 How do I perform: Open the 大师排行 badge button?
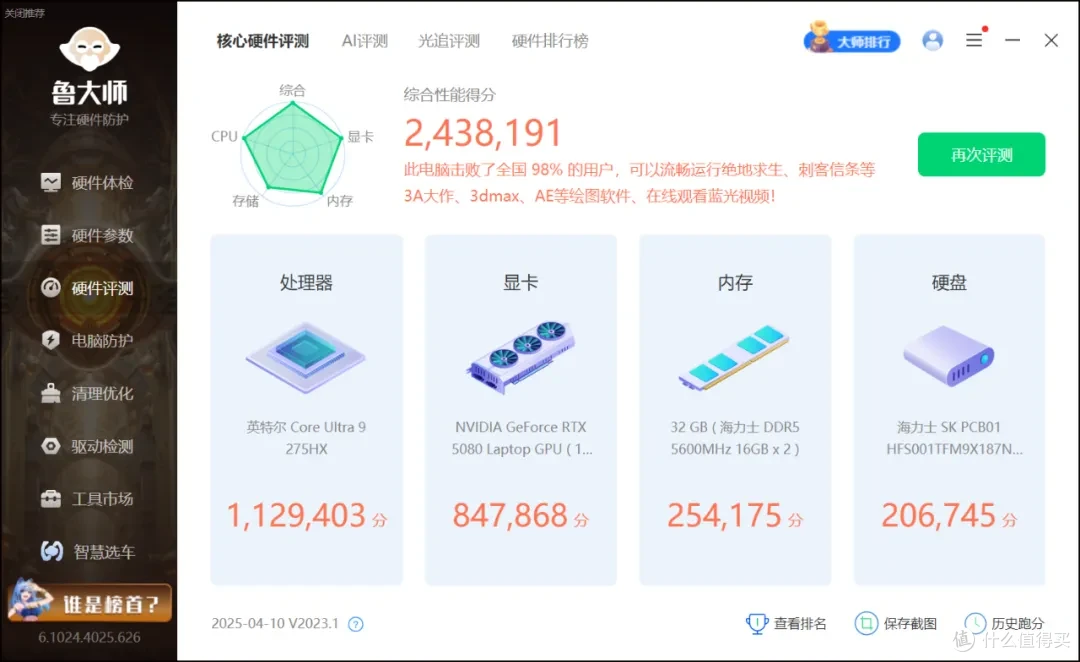pyautogui.click(x=852, y=40)
